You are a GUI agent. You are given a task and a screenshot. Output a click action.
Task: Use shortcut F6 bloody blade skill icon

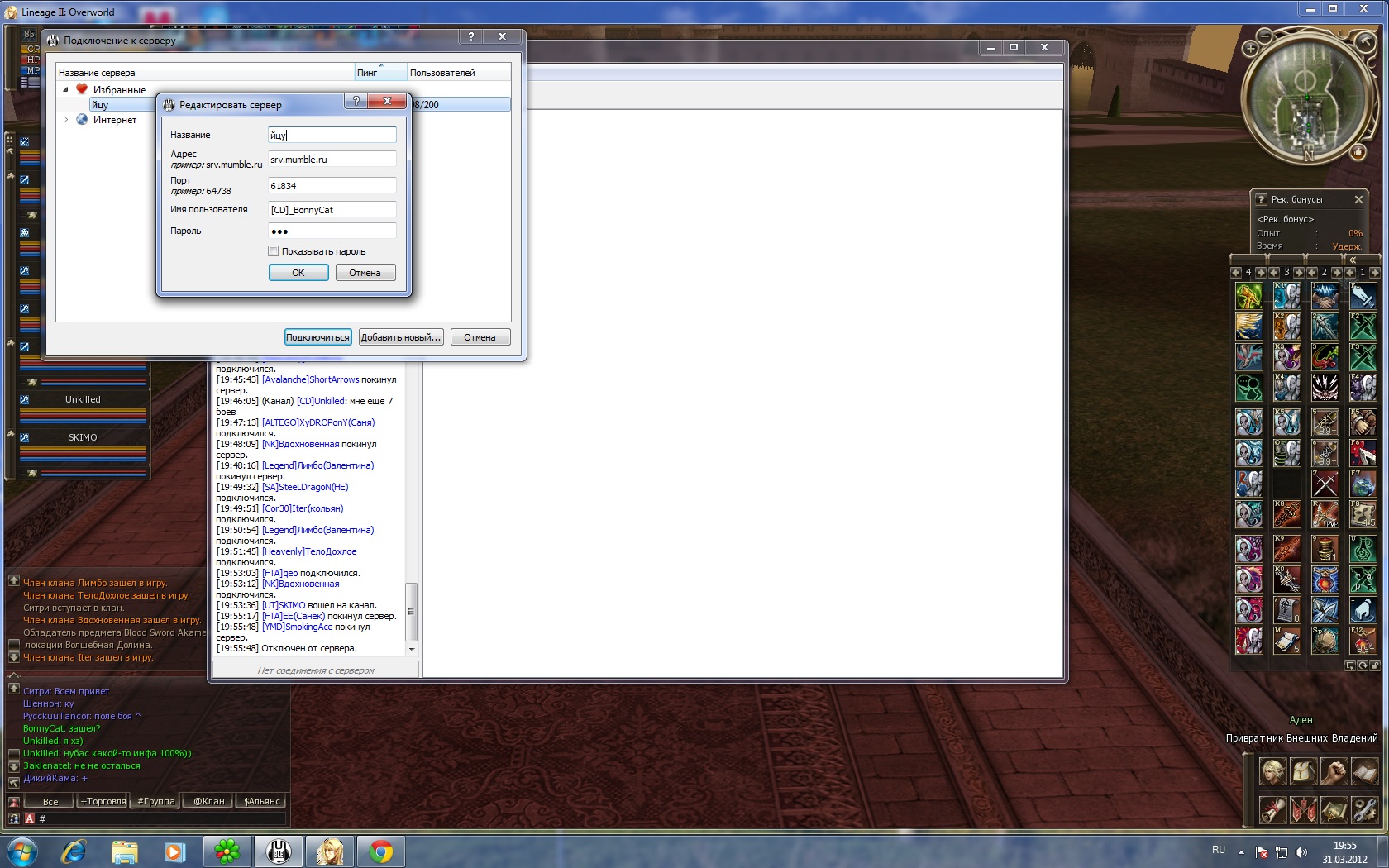[1363, 452]
